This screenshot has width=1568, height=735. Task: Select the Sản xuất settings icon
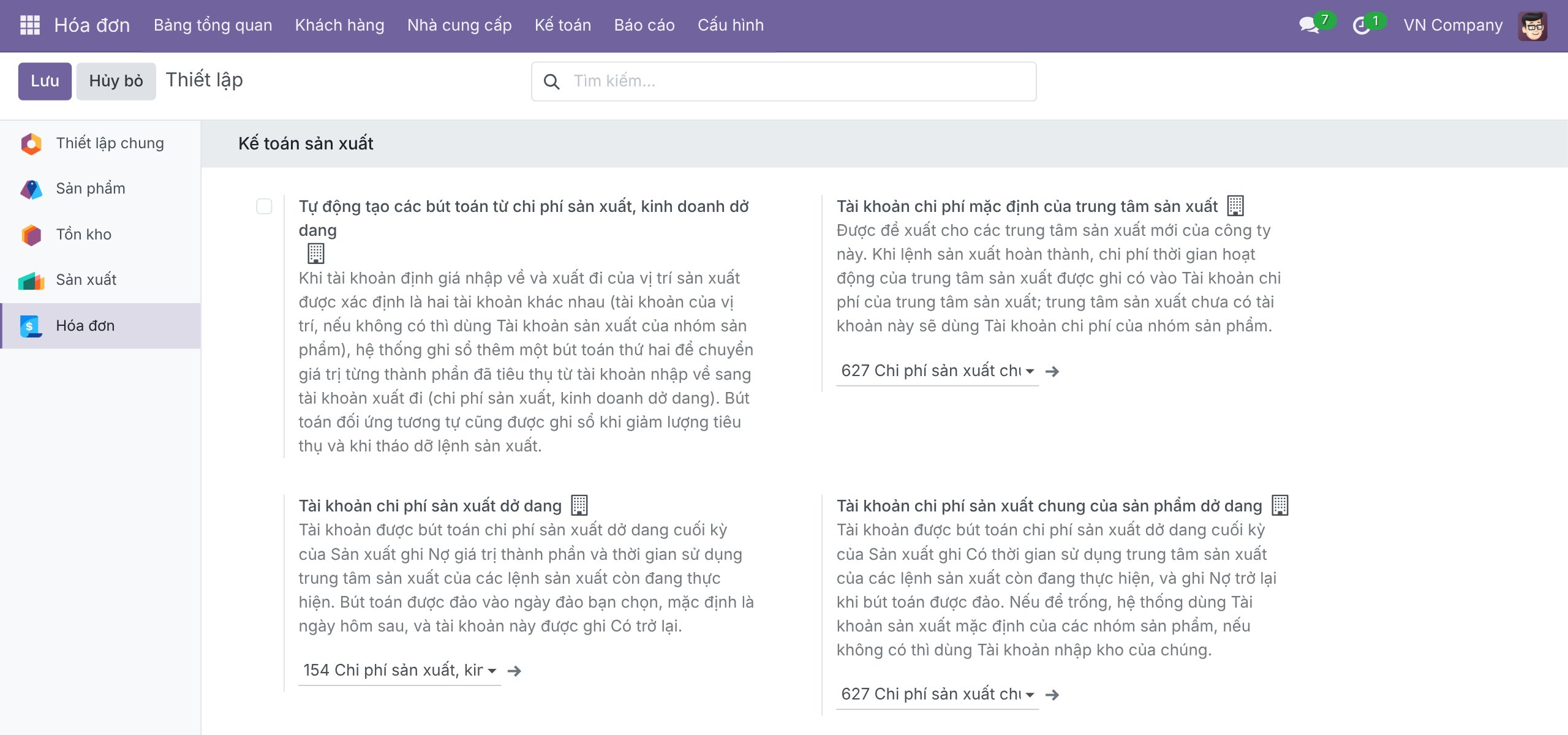(x=31, y=280)
